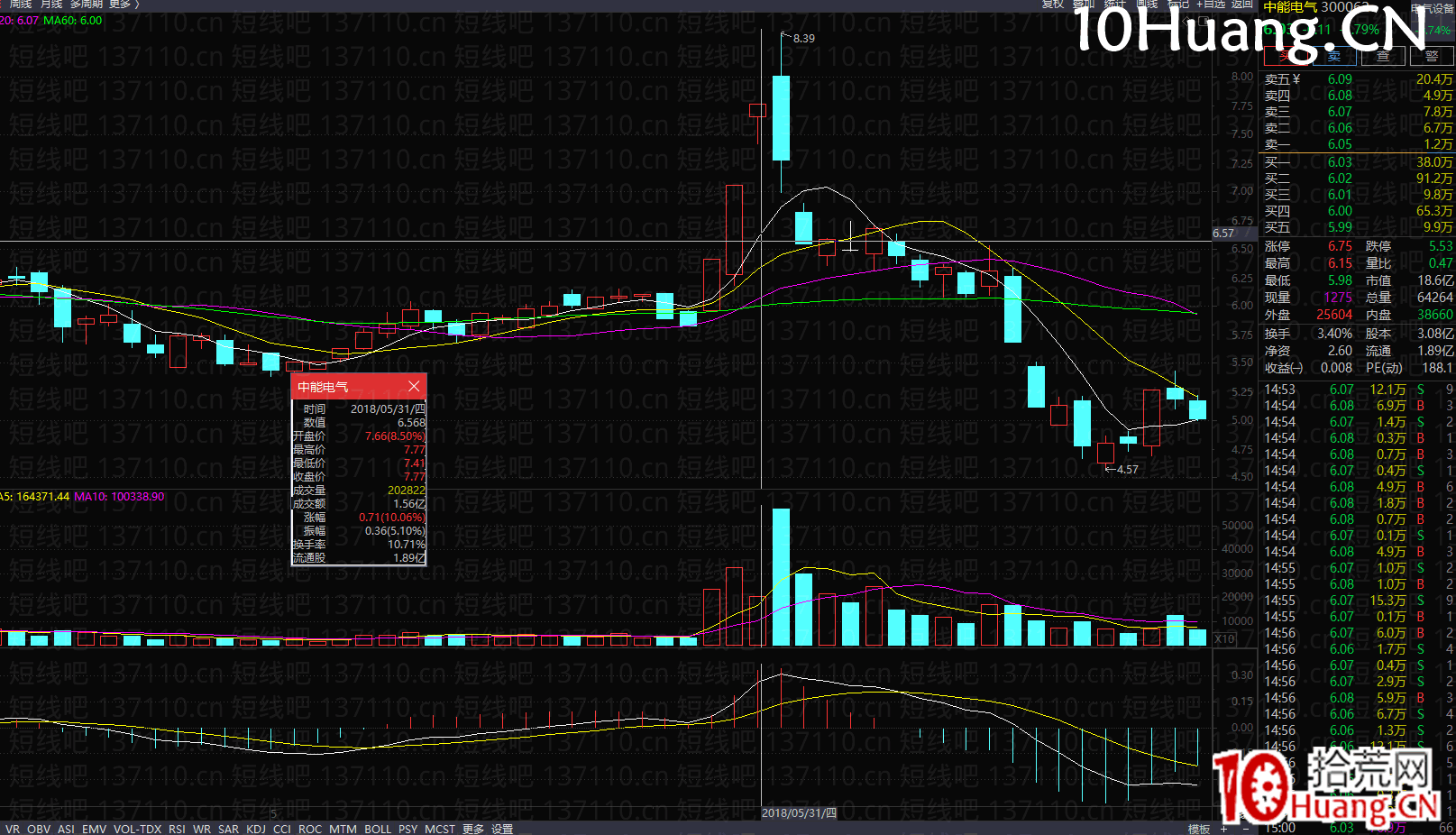This screenshot has height=835, width=1456.
Task: Click the 警 (alert) button
Action: [x=1432, y=57]
